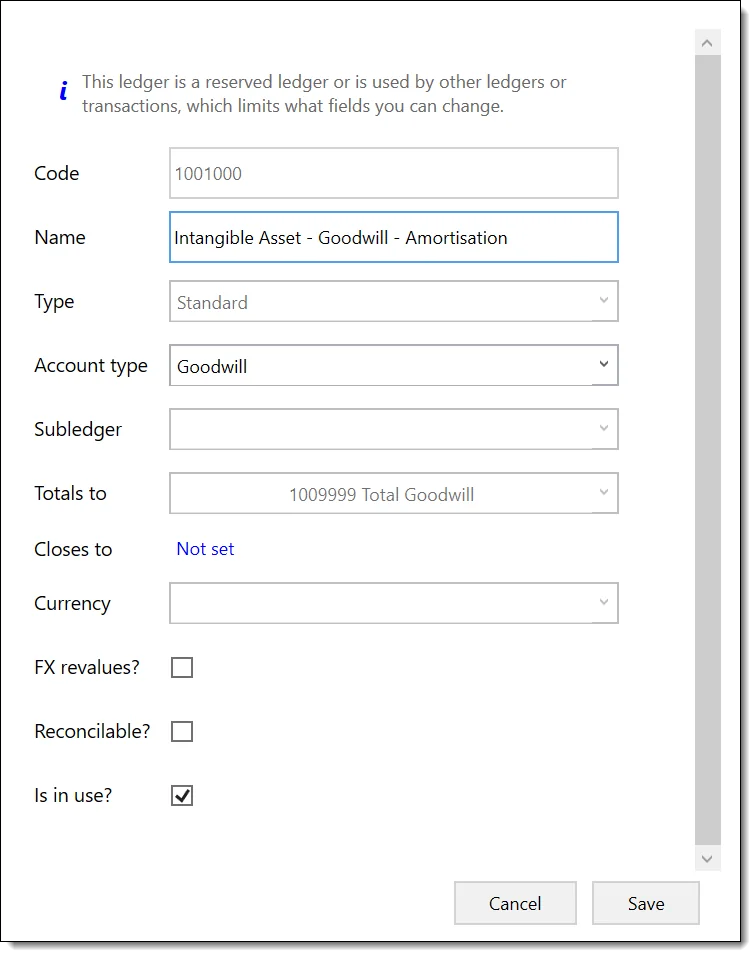This screenshot has height=957, width=756.
Task: Click the Closes to label
Action: pyautogui.click(x=73, y=549)
